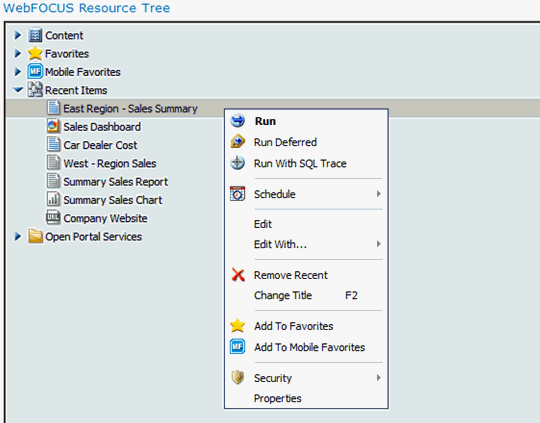Open the Edit With submenu arrow
Screen dimensions: 540x423
point(378,244)
